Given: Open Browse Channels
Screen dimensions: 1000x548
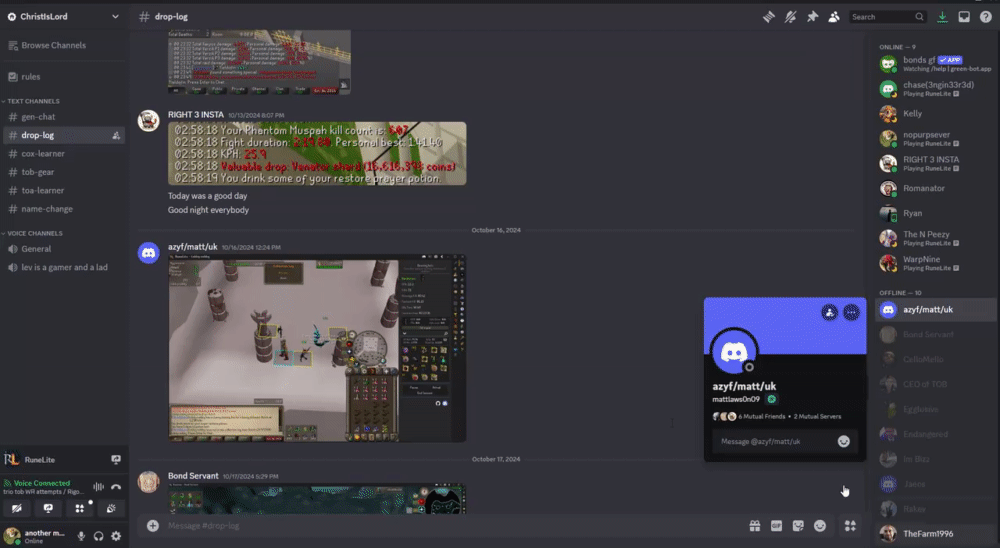Looking at the screenshot, I should 54,45.
